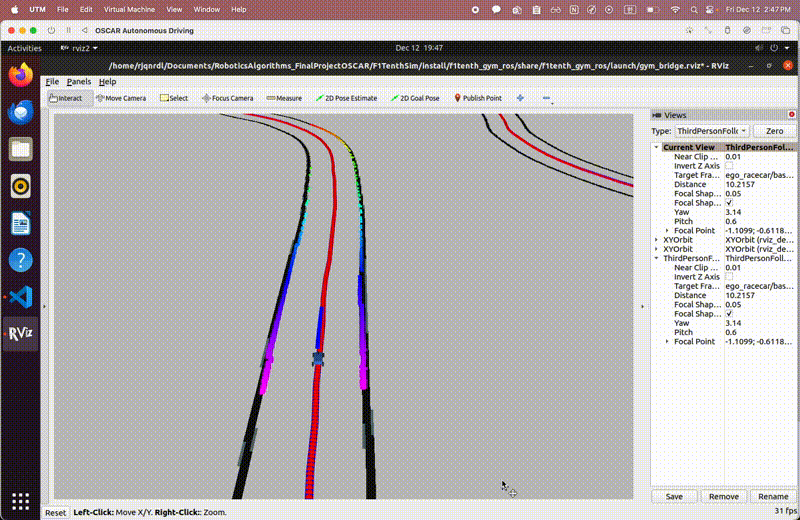This screenshot has height=520, width=800.
Task: Toggle Focal Shape checkbox under Current View
Action: 729,202
